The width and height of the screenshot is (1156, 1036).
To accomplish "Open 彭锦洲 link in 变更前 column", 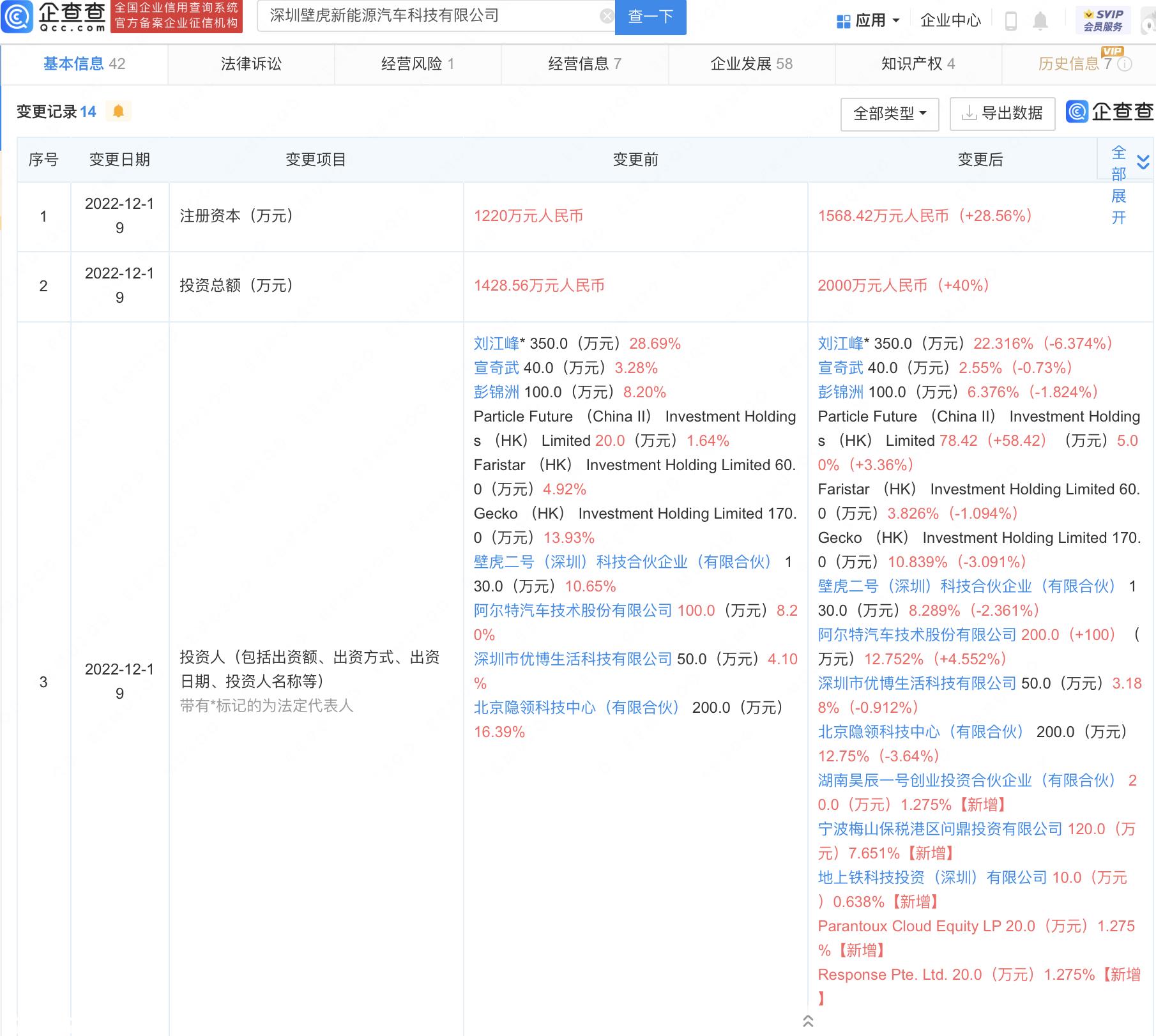I will [497, 392].
